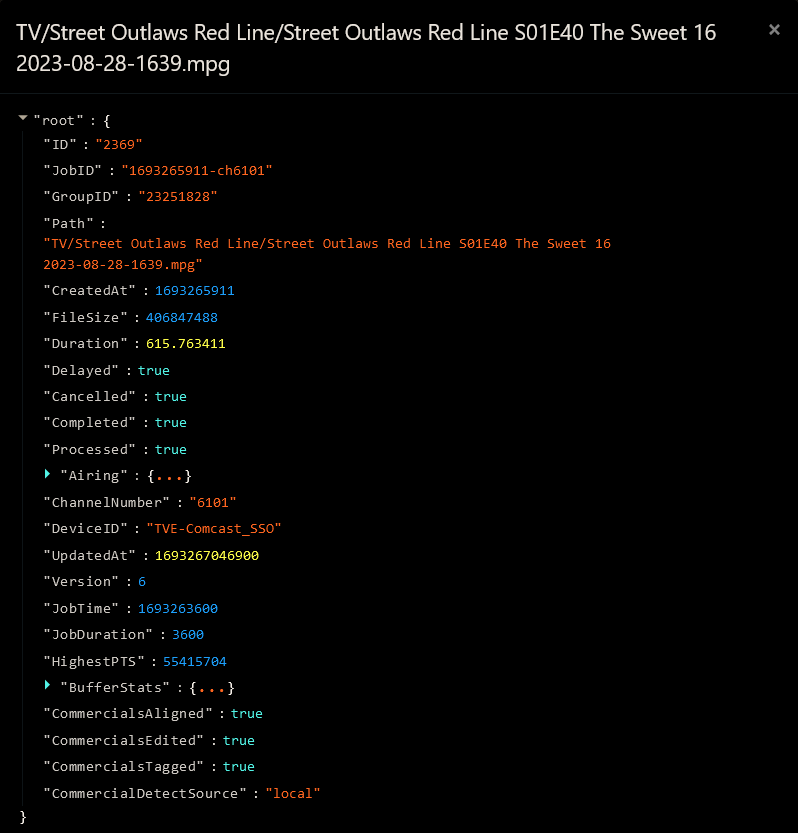Click the CommercialDetectSource value local
Viewport: 798px width, 833px height.
pos(293,793)
